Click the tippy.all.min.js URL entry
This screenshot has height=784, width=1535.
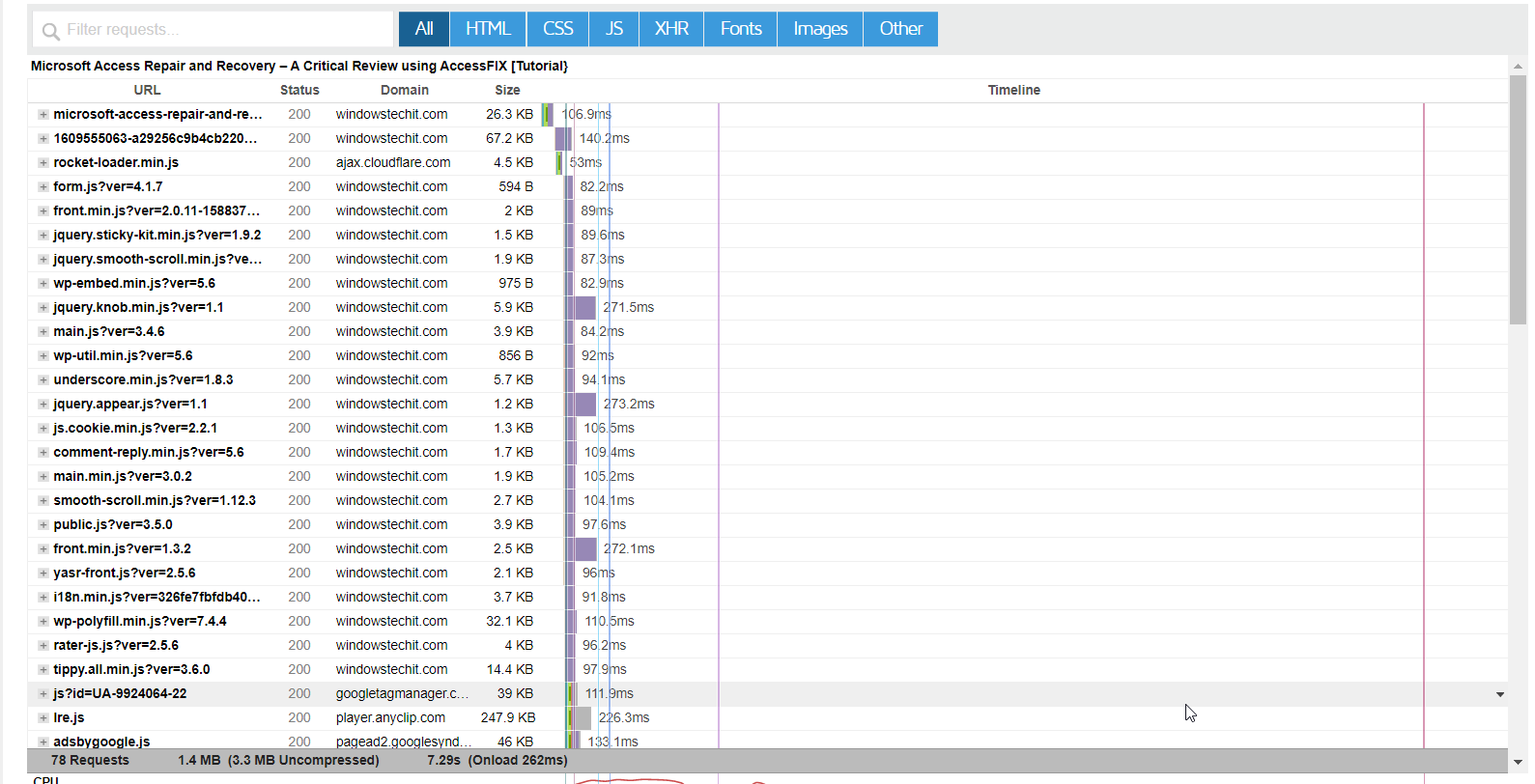point(131,669)
